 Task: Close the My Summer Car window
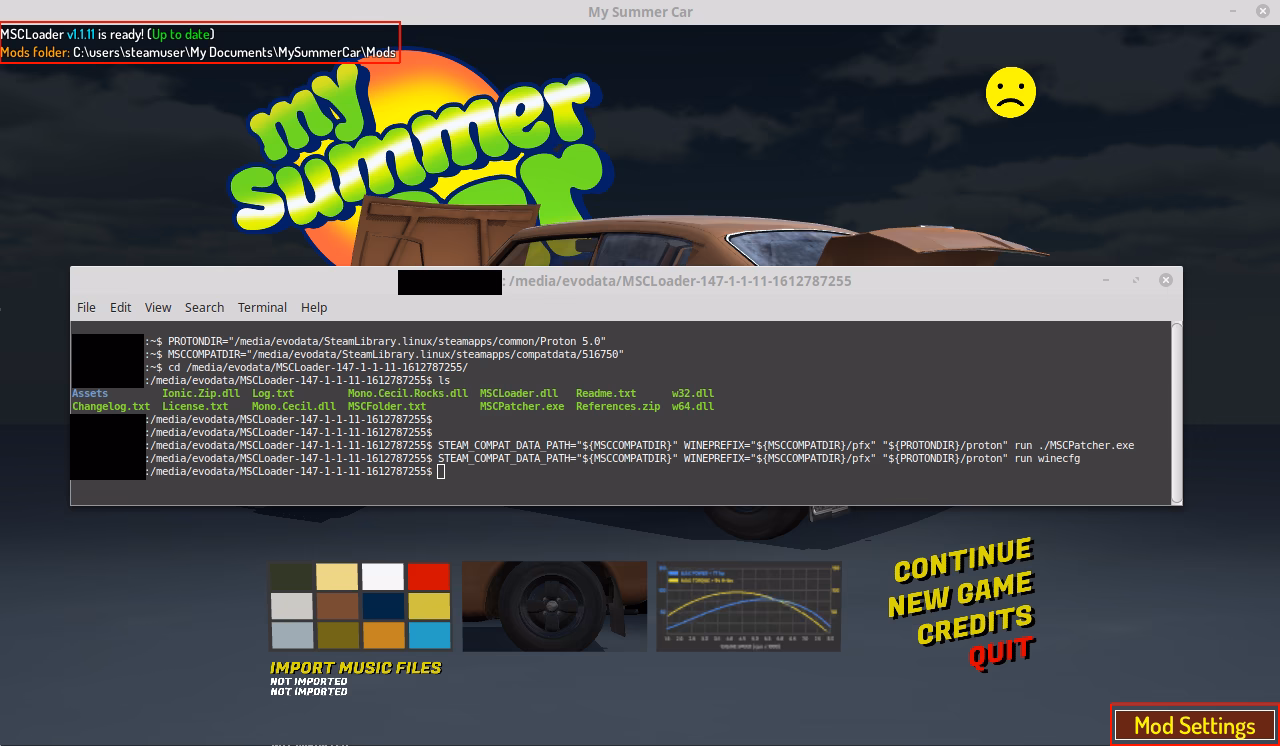(1263, 11)
